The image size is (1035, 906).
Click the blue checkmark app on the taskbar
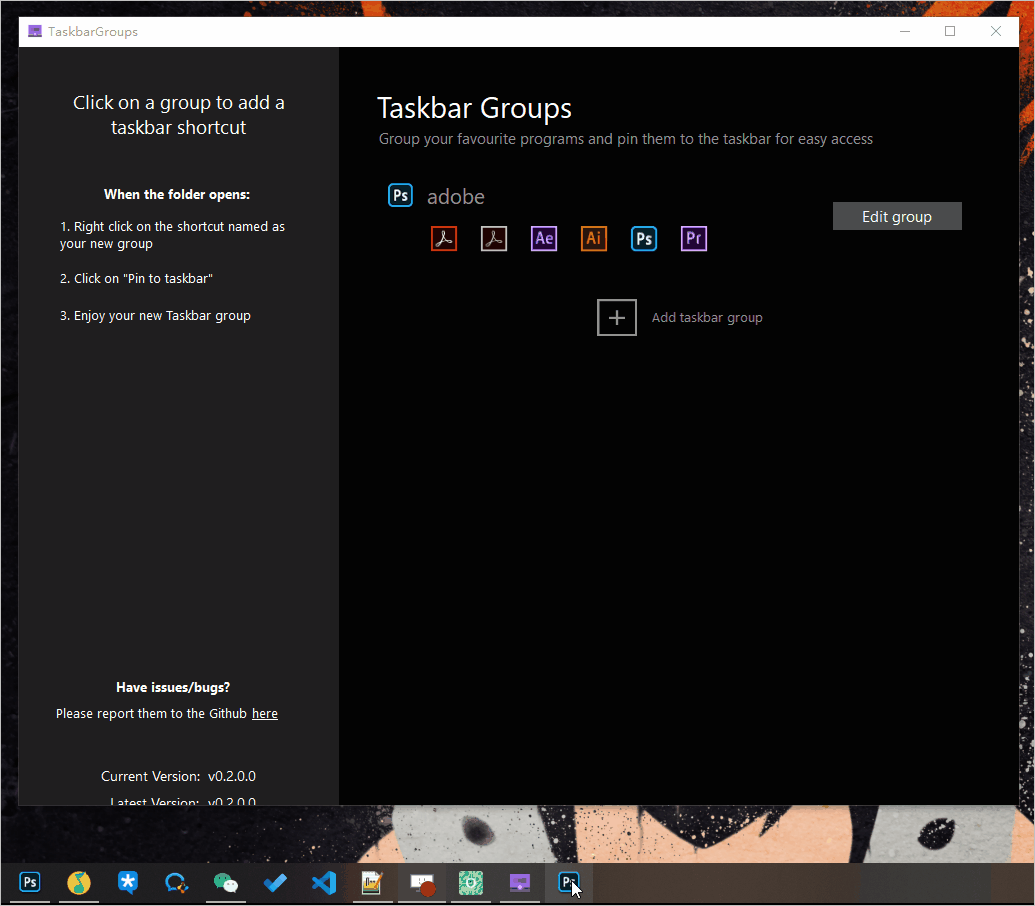(275, 883)
